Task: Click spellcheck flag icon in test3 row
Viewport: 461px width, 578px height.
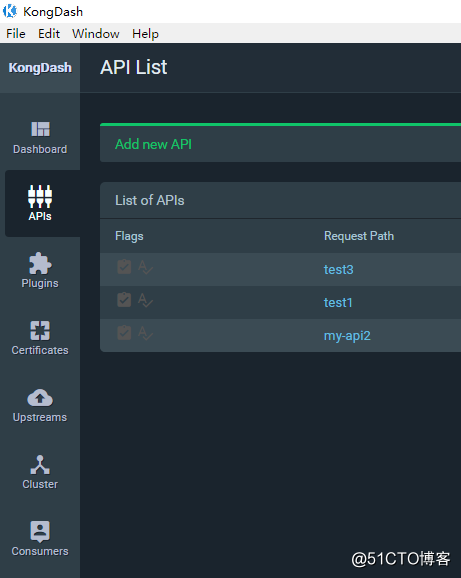Action: point(145,267)
